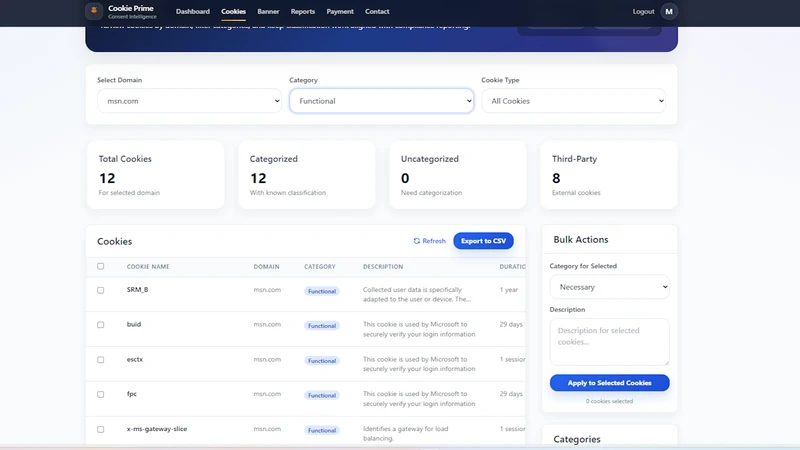
Task: Check the SRM_B cookie checkbox
Action: pyautogui.click(x=101, y=290)
